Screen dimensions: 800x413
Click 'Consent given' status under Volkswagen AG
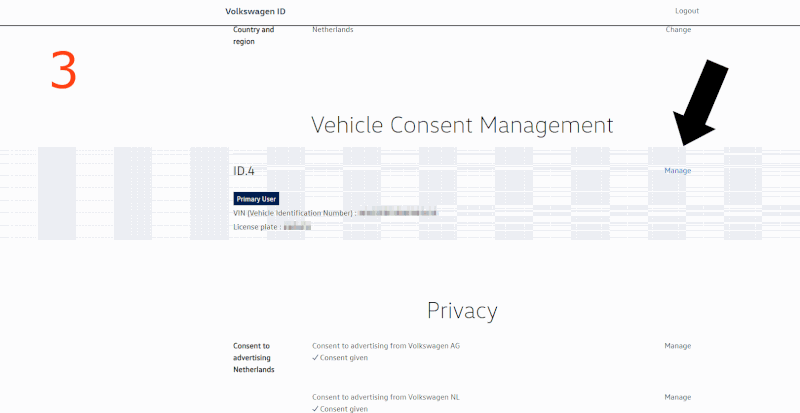pyautogui.click(x=340, y=358)
